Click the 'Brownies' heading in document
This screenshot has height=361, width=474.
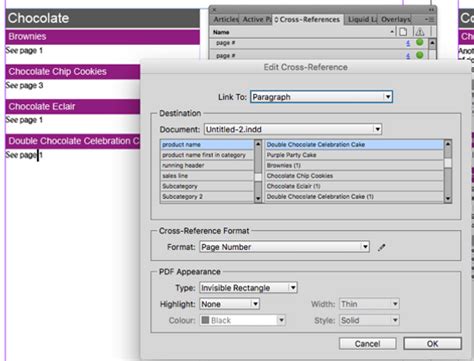pyautogui.click(x=27, y=36)
